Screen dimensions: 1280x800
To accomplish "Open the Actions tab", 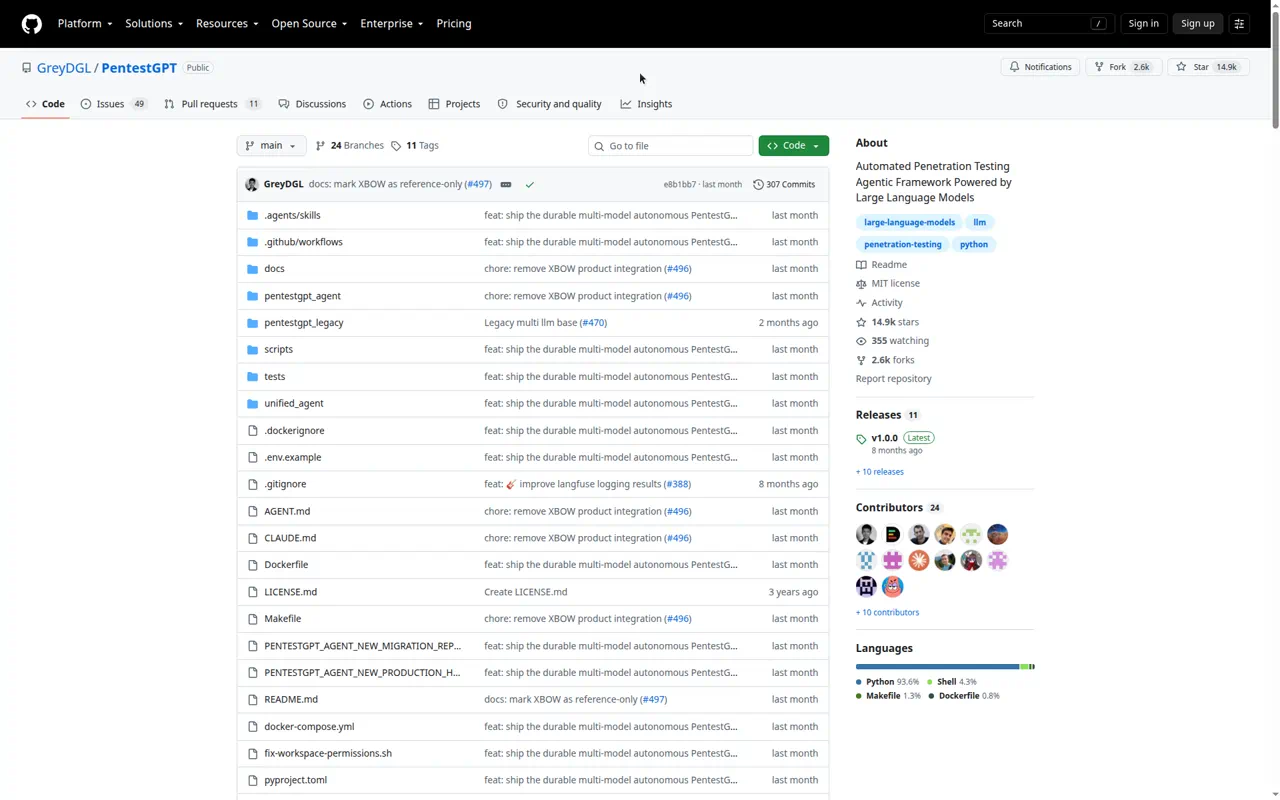I will coord(387,104).
